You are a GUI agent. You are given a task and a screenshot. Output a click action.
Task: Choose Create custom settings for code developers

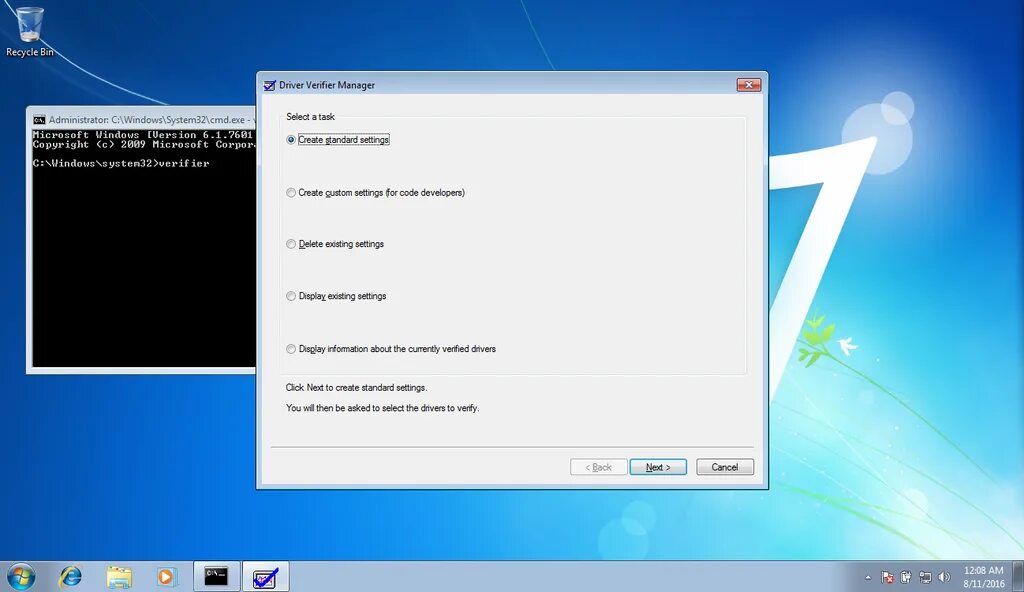tap(291, 193)
